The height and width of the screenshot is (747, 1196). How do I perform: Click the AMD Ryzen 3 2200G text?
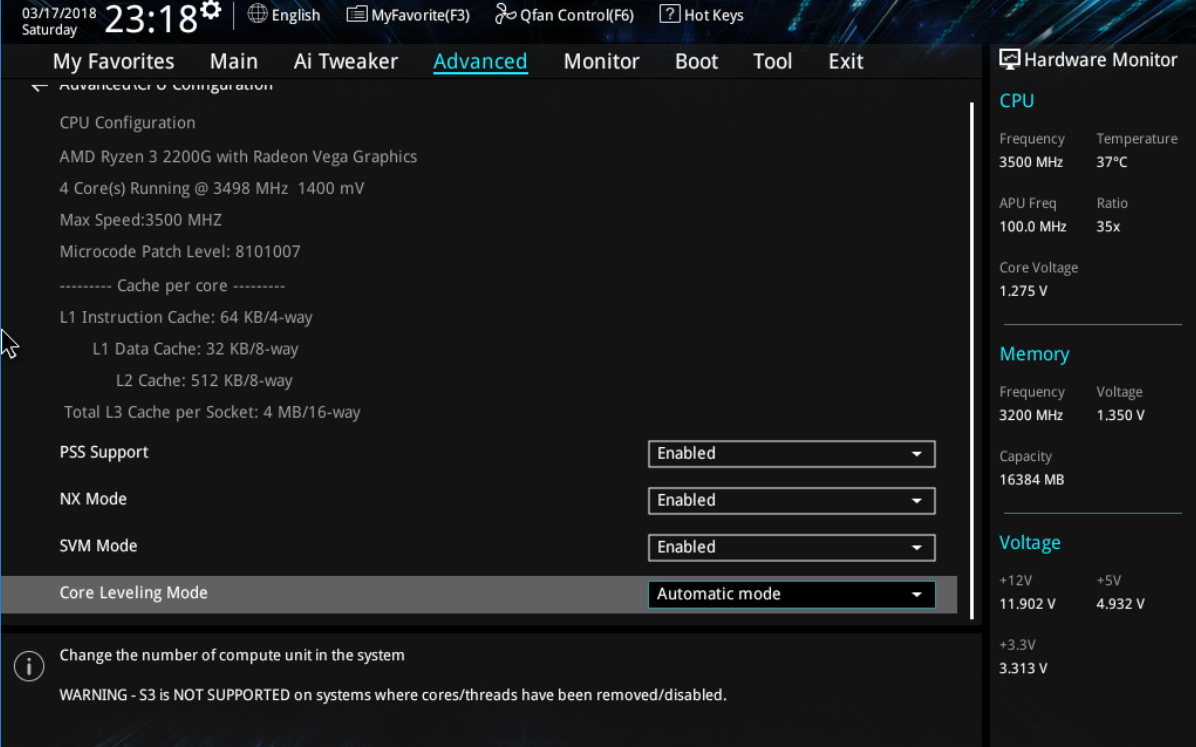[238, 156]
